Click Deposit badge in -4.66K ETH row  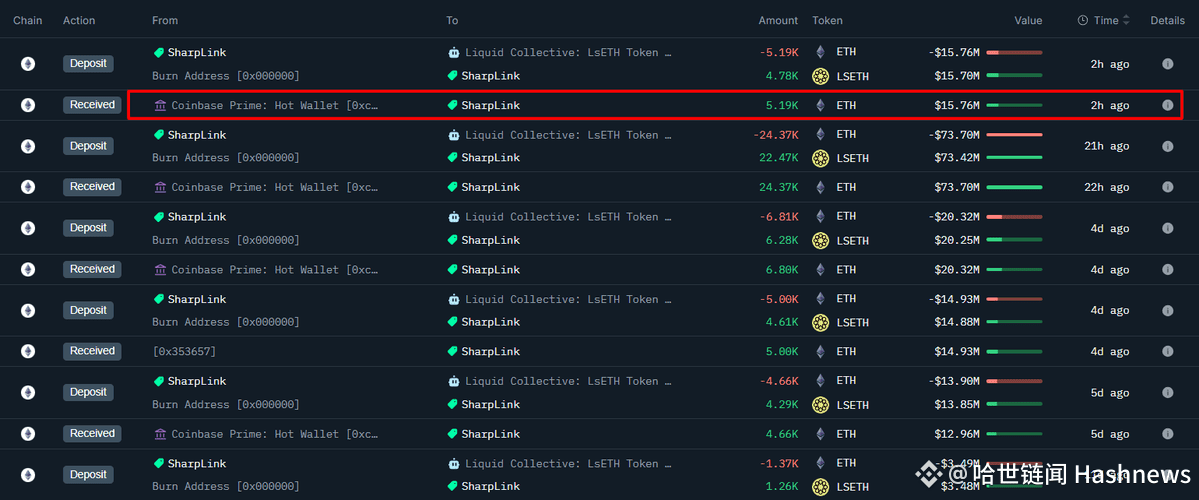pyautogui.click(x=88, y=392)
